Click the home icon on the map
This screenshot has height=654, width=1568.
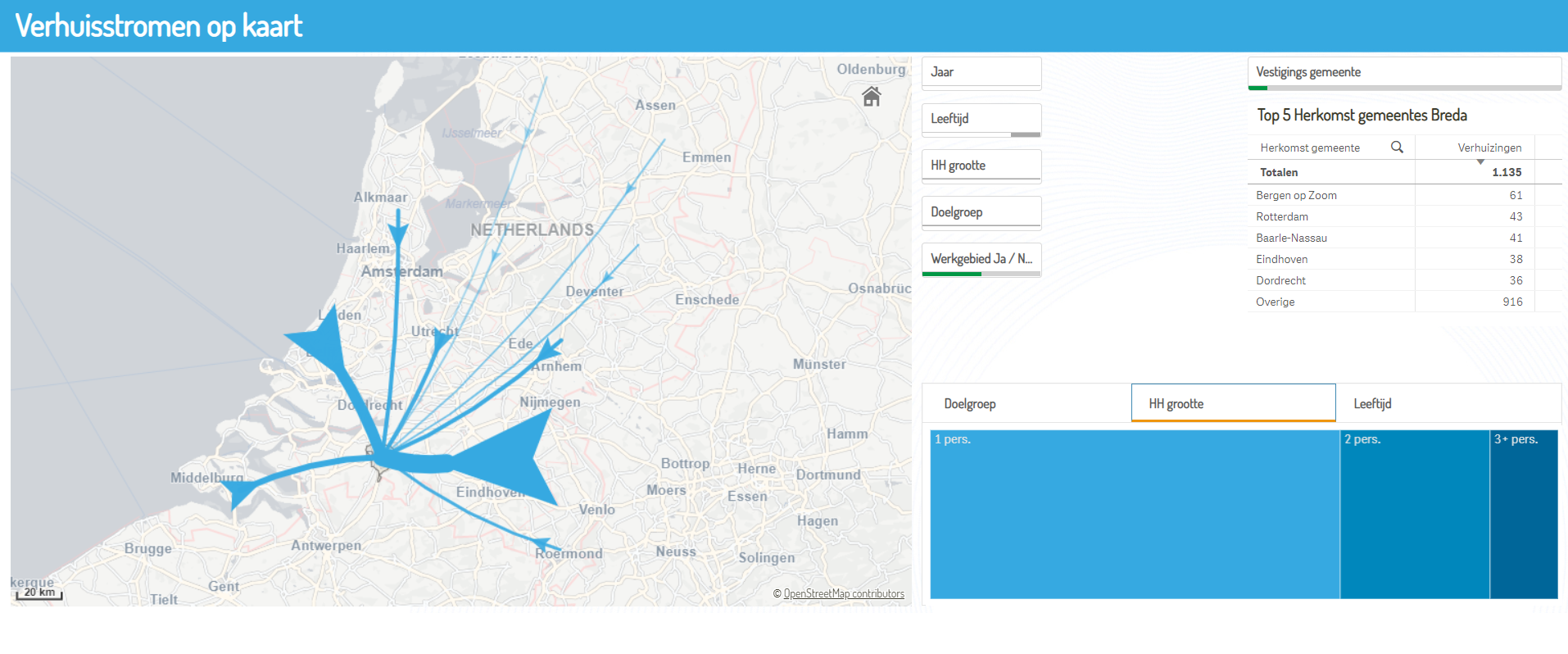pyautogui.click(x=871, y=97)
